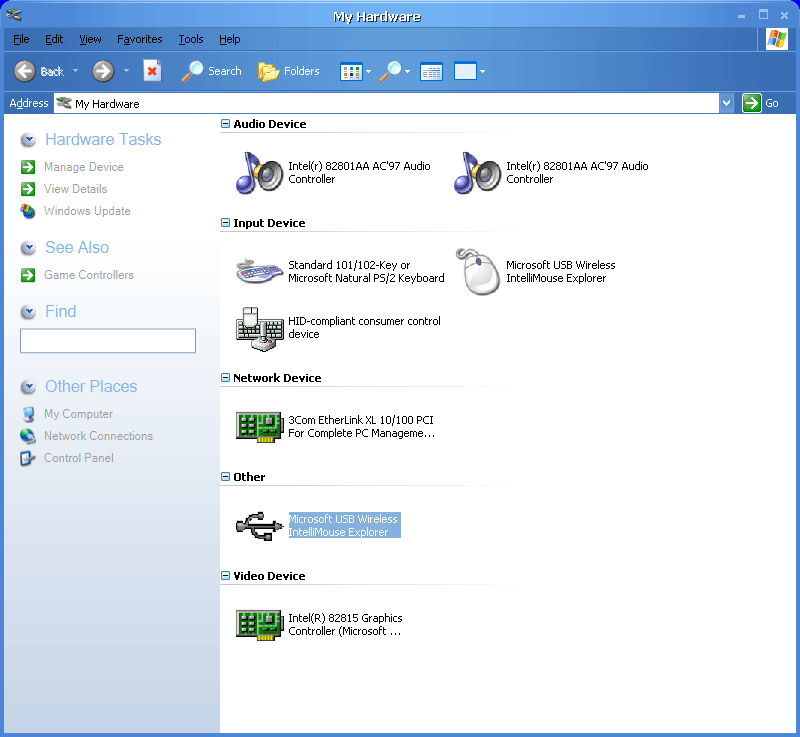Open the Favorites menu

(x=139, y=39)
